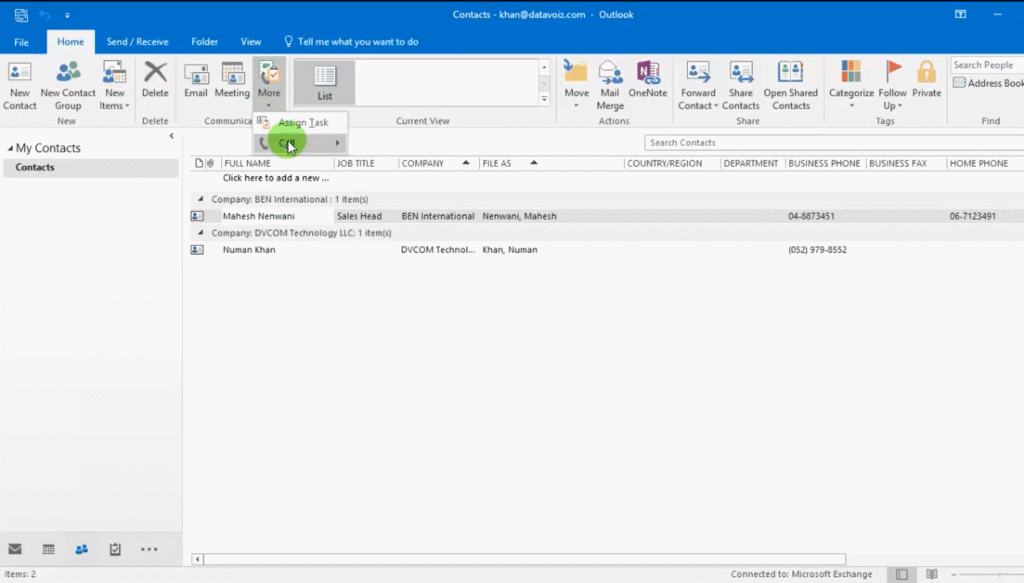Select the Mahesh Nenwani contact
Screen dimensions: 1024x583
(259, 216)
